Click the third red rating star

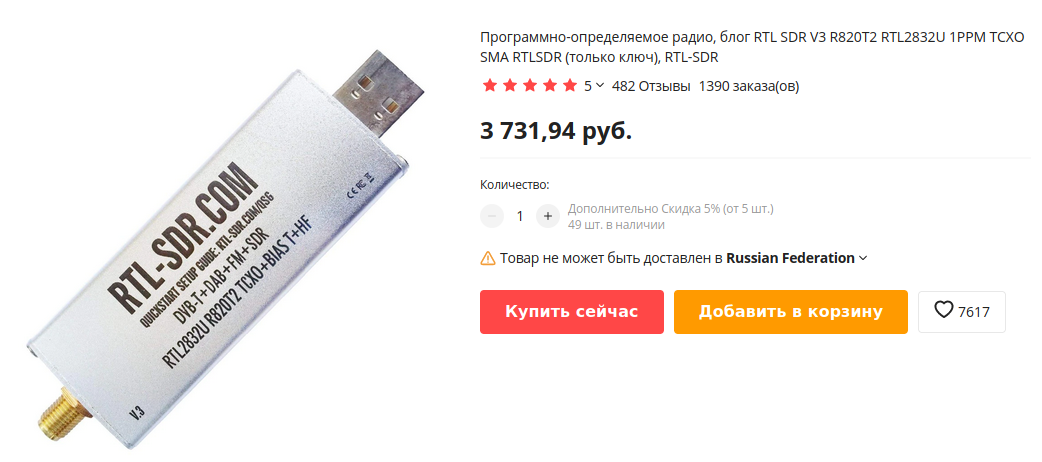530,86
